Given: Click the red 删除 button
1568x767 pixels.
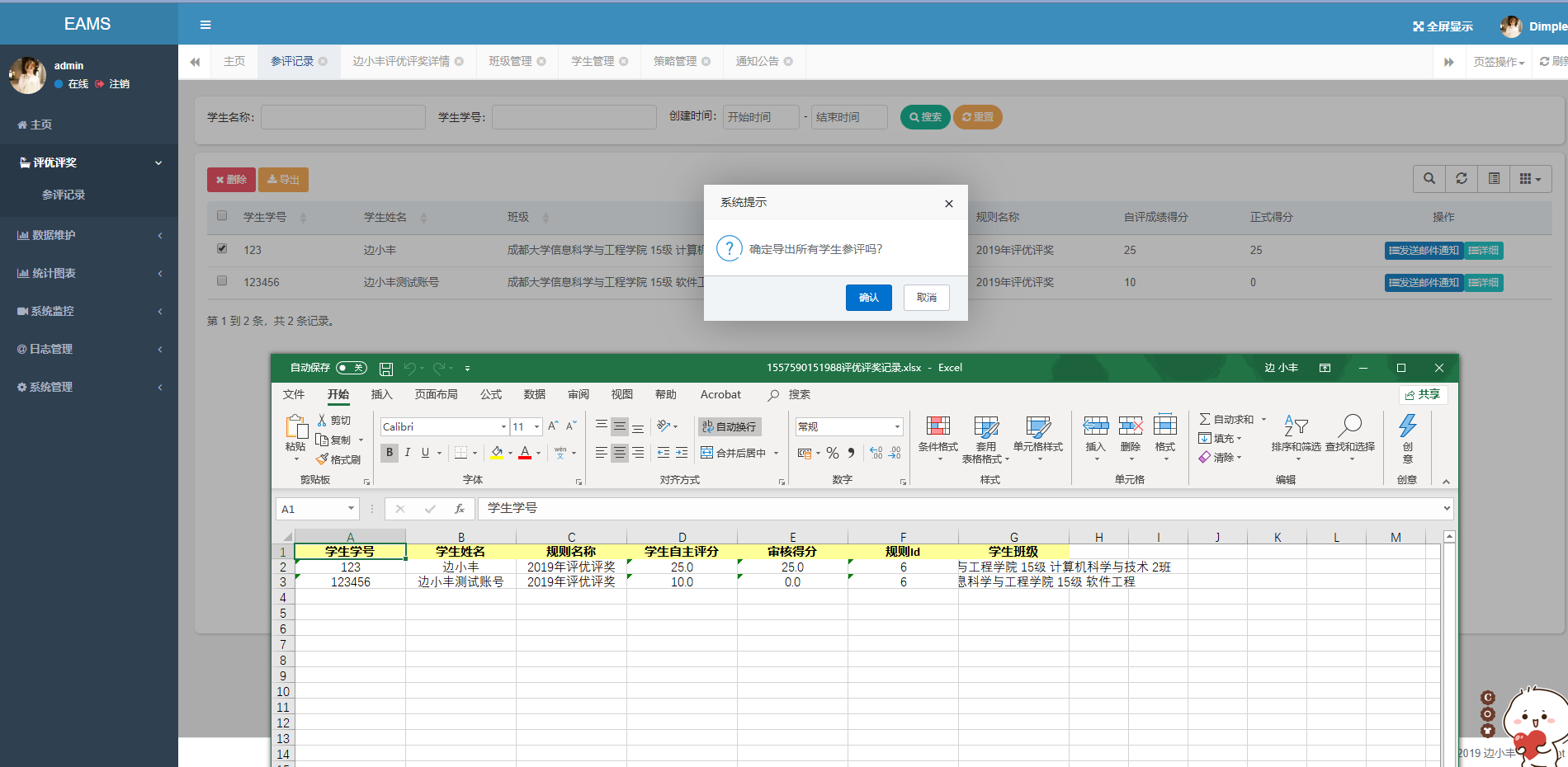Looking at the screenshot, I should 231,179.
